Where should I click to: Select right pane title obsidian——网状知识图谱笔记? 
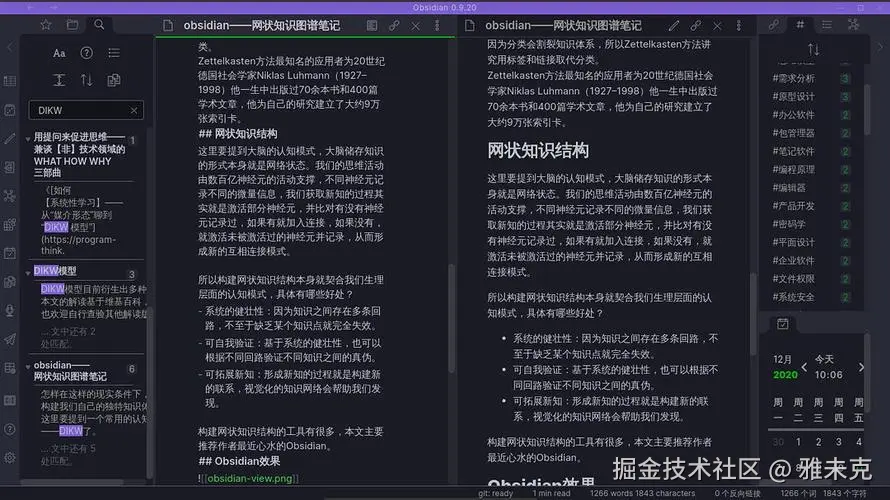[x=563, y=26]
